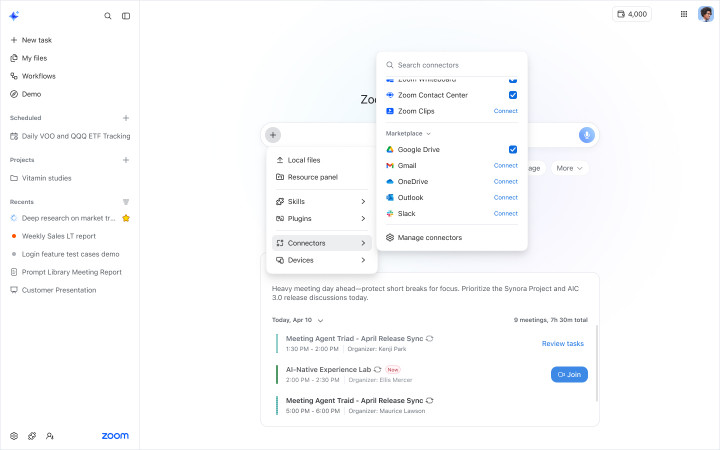Connect Gmail
Image resolution: width=720 pixels, height=450 pixels.
506,165
